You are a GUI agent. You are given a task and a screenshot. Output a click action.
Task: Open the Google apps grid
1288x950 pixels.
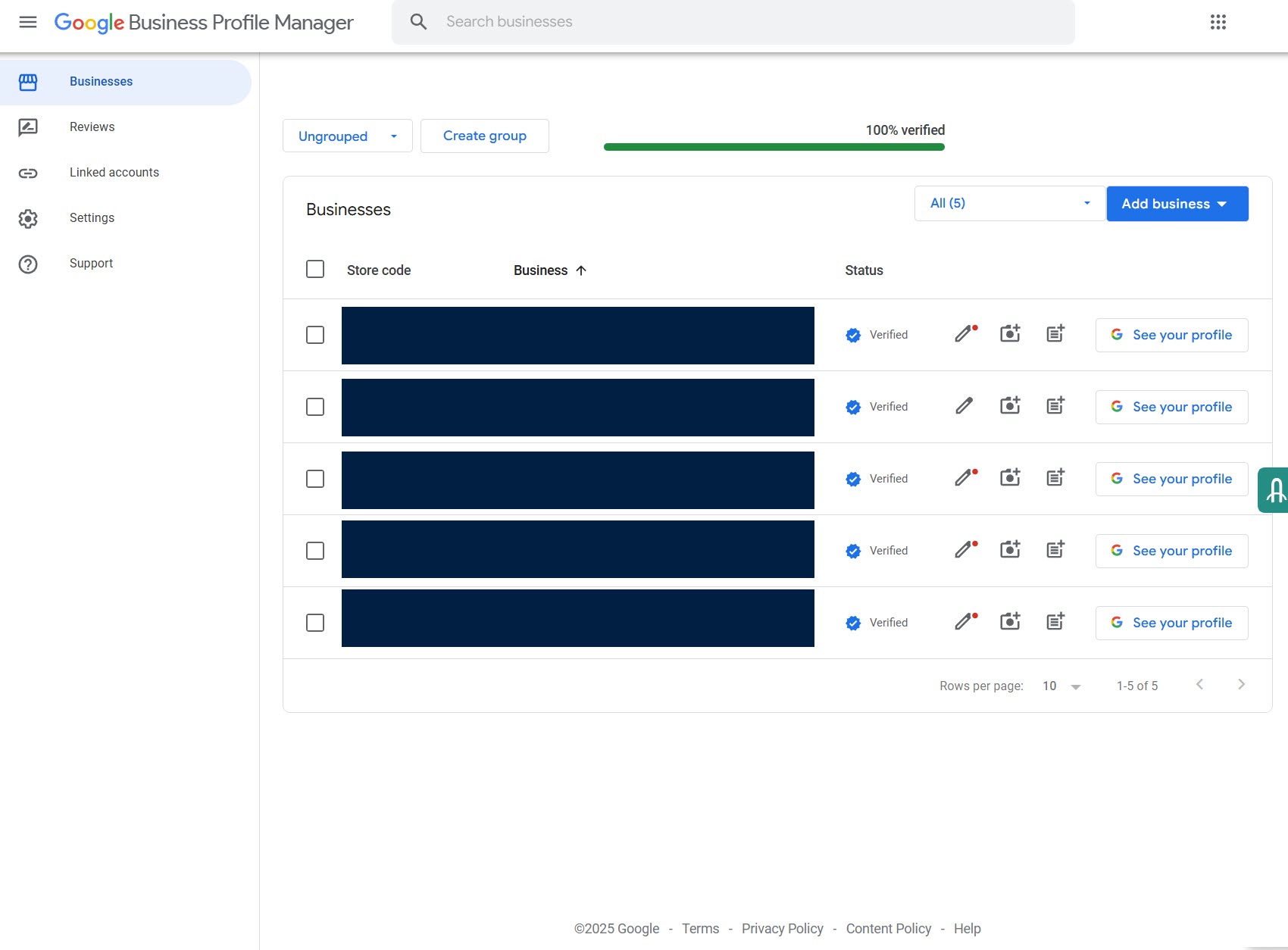tap(1218, 22)
